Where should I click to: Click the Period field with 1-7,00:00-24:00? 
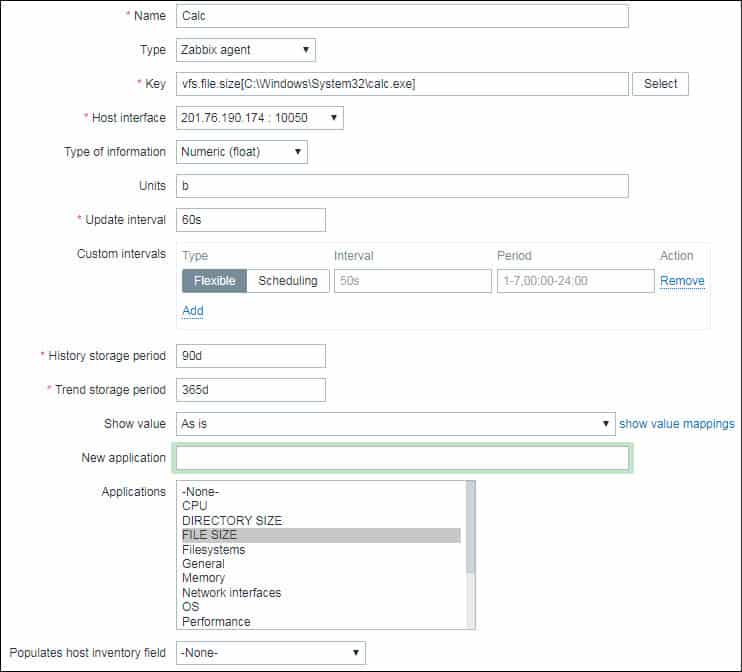575,281
